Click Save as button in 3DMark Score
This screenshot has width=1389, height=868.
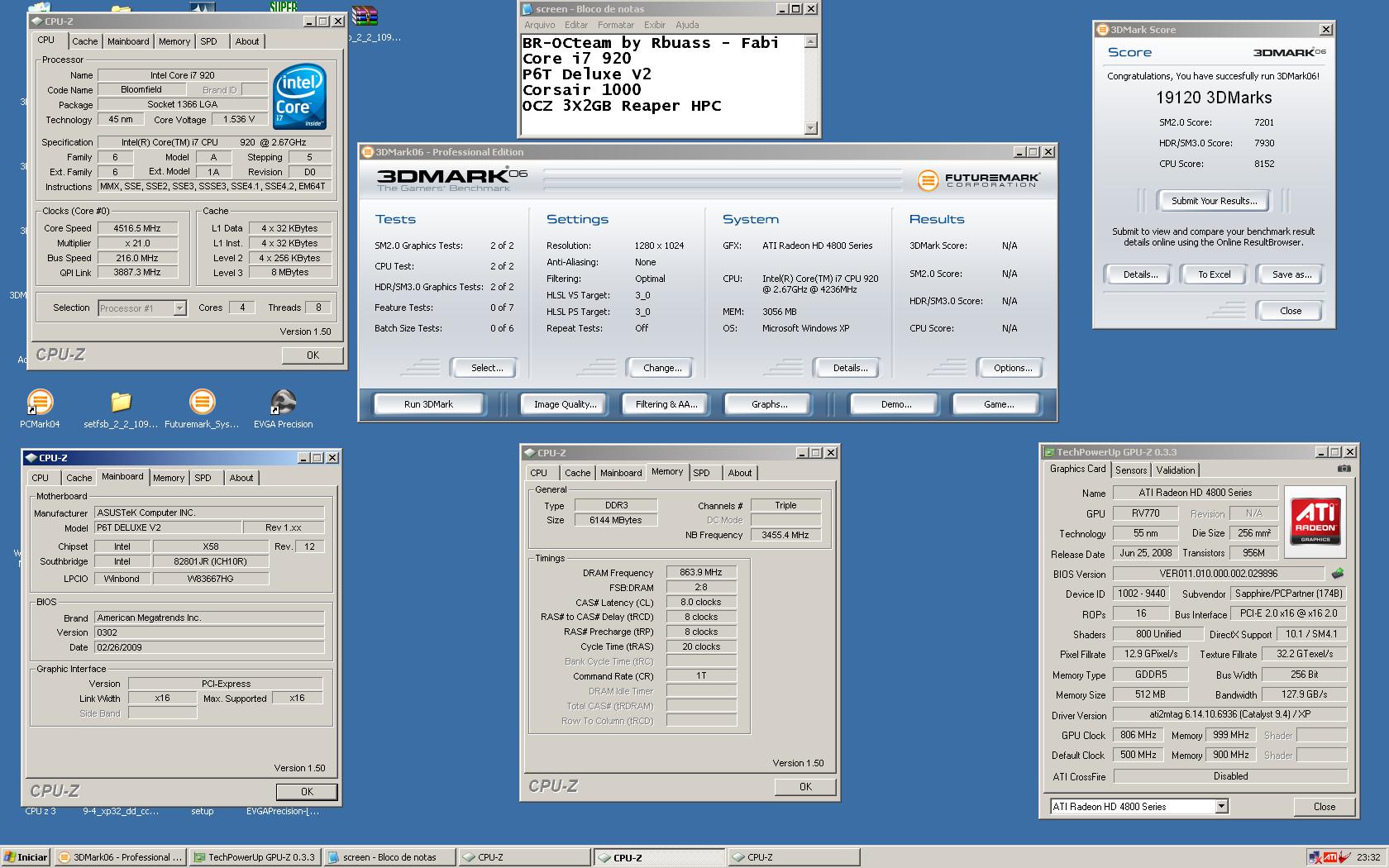click(1291, 274)
